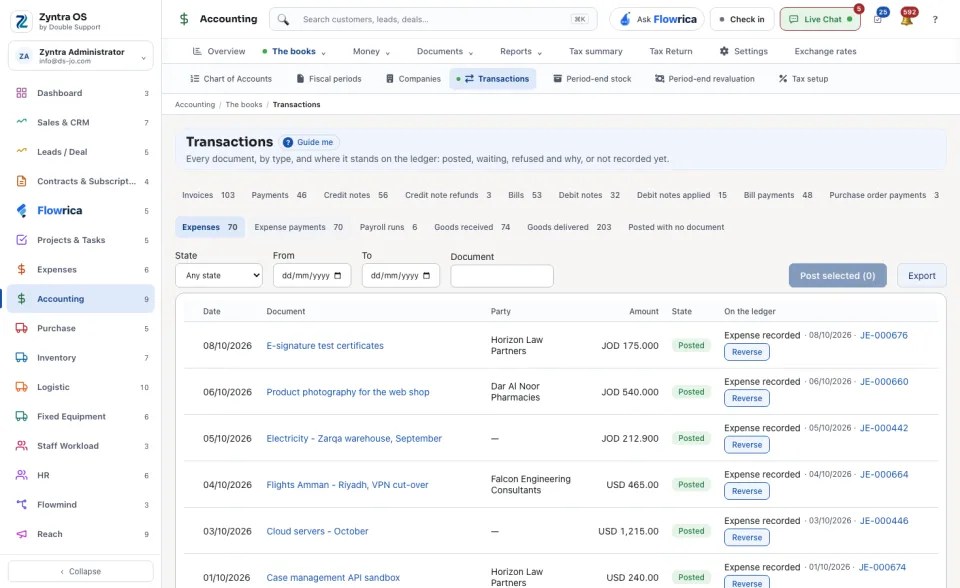Click the Settings gear icon
Screen dimensions: 960x588
724,51
